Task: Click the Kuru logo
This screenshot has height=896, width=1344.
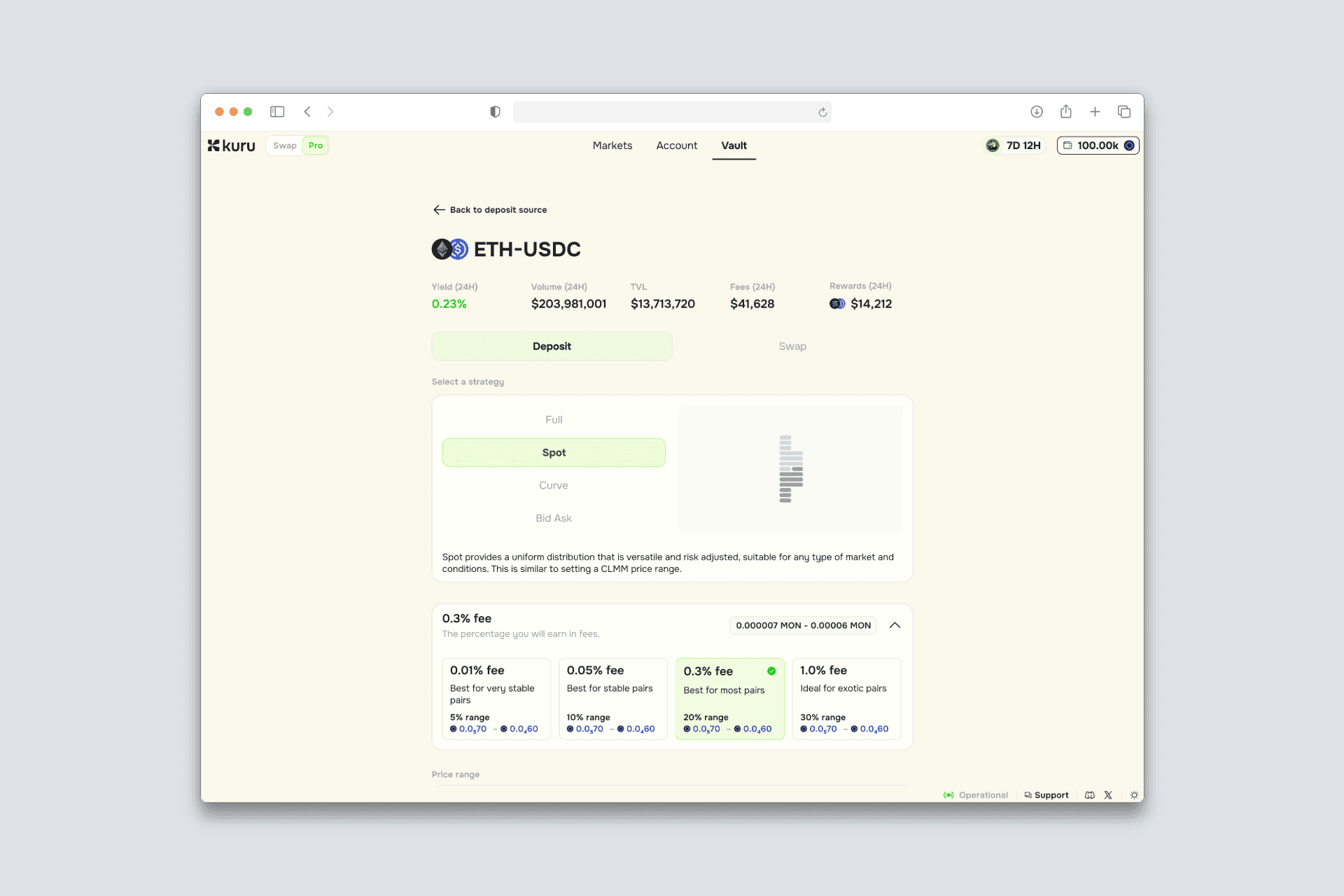Action: point(232,146)
